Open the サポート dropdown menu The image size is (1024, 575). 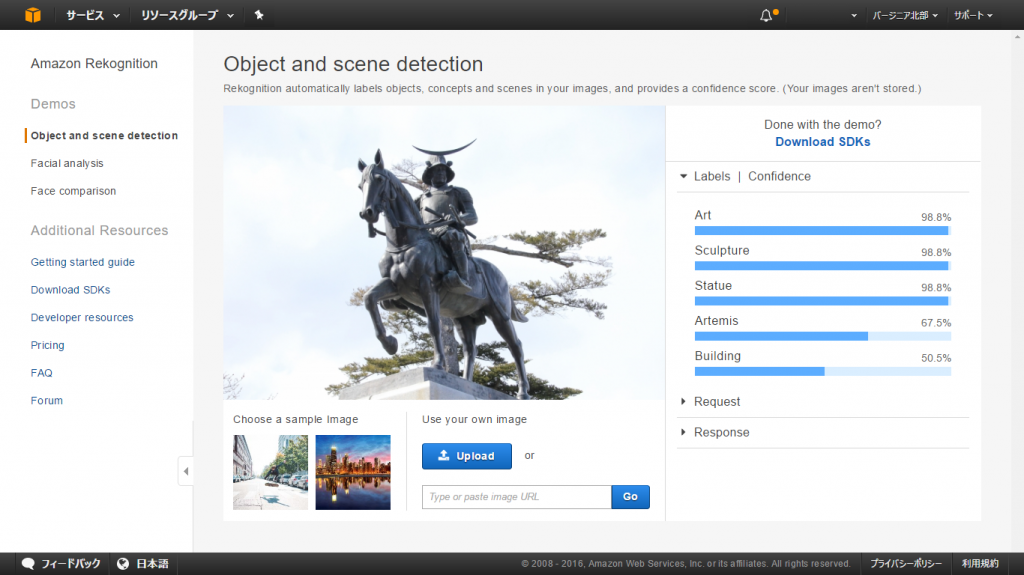973,15
